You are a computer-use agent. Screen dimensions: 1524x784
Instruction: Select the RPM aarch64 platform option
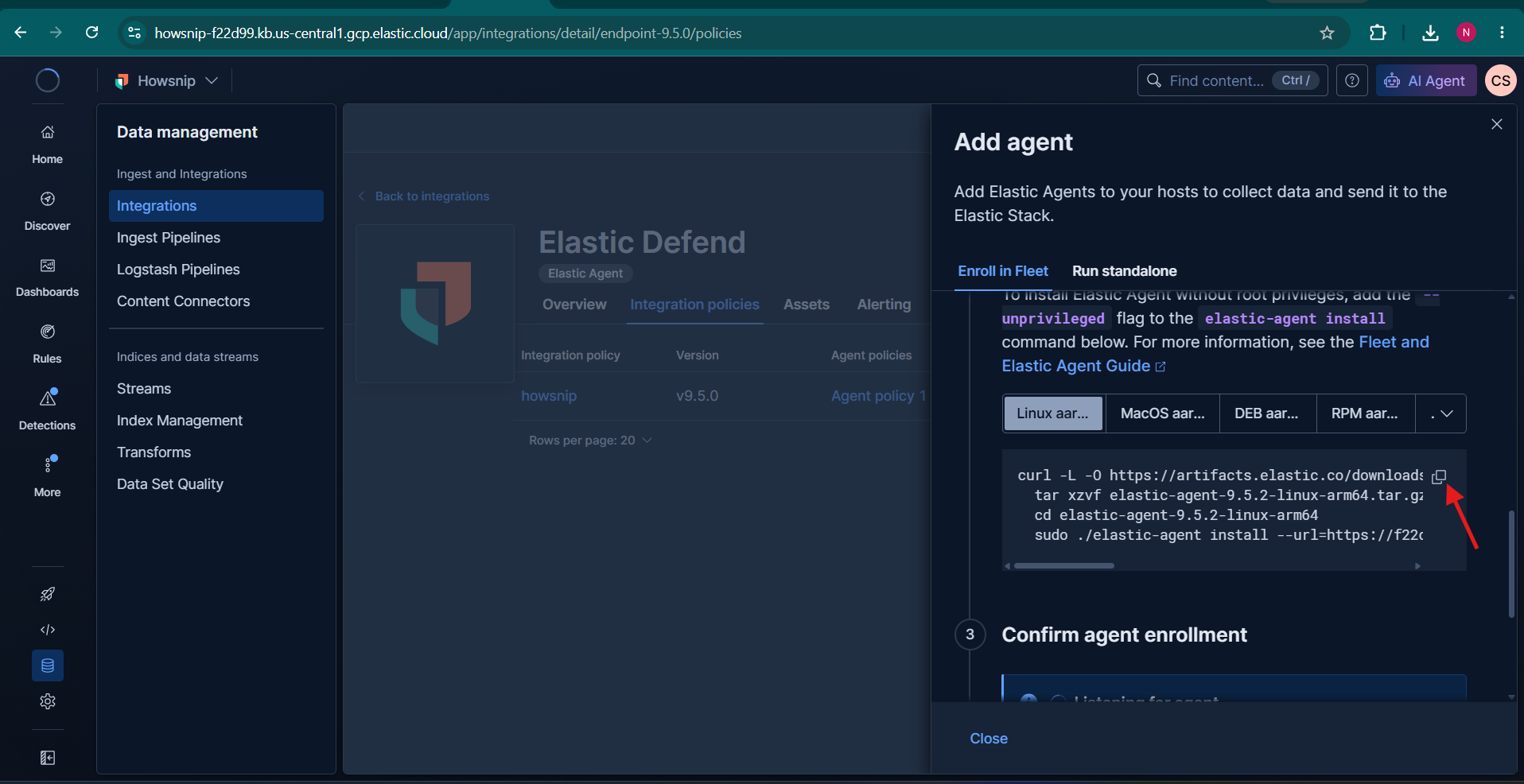point(1365,413)
